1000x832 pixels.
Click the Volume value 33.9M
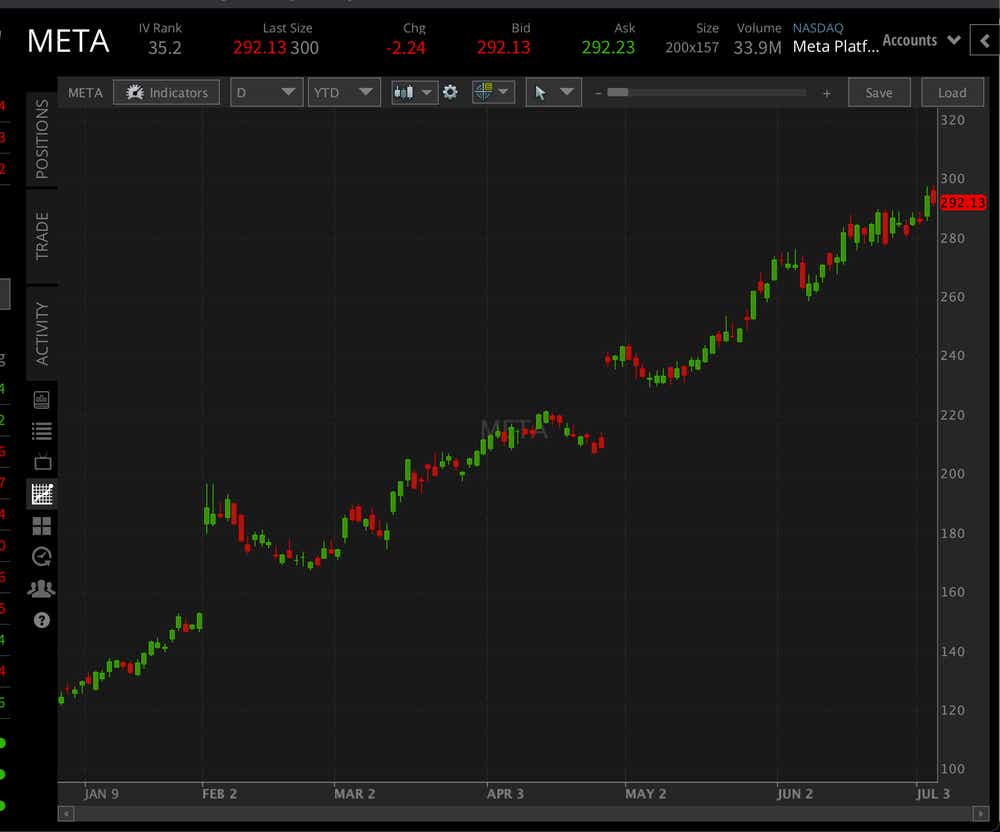pyautogui.click(x=757, y=48)
